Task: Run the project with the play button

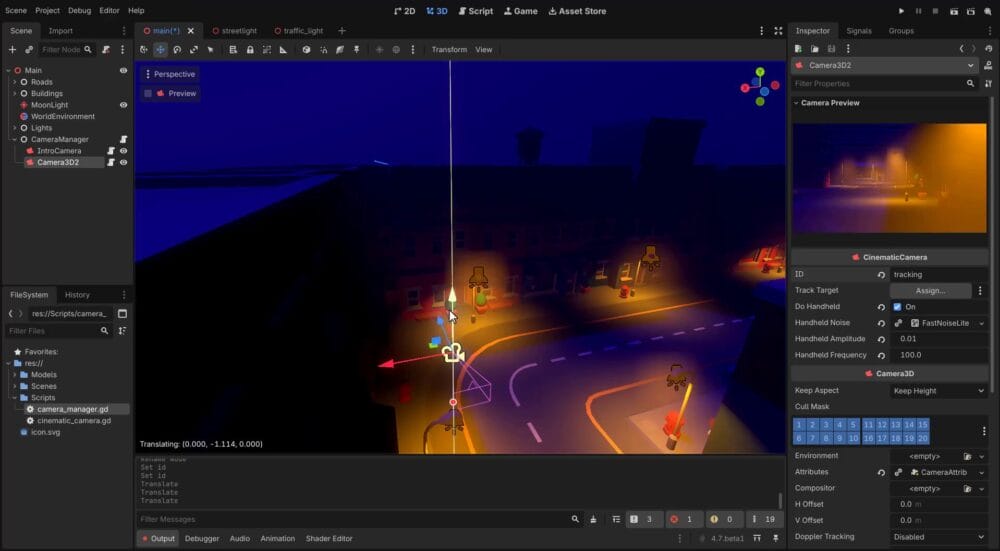Action: pyautogui.click(x=901, y=11)
